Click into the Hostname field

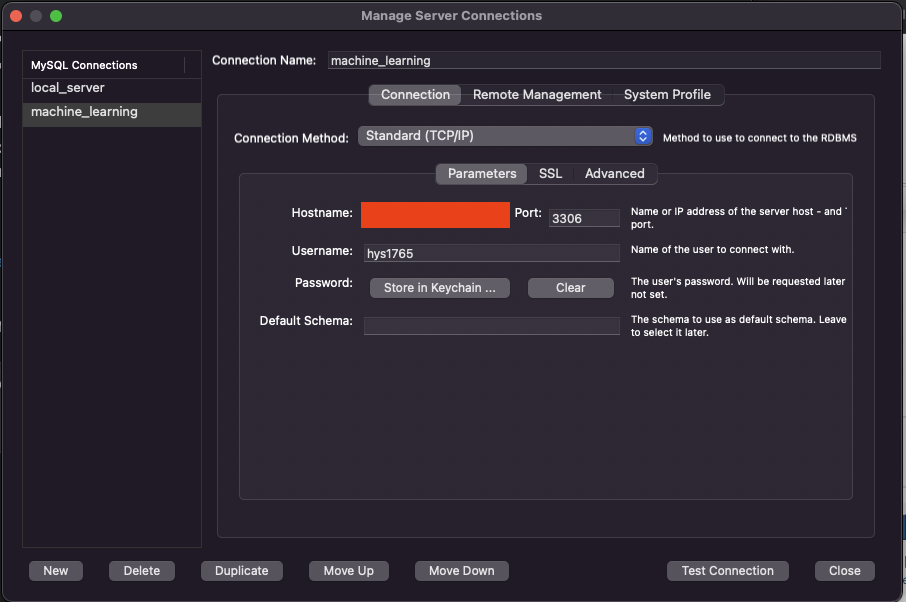pyautogui.click(x=435, y=215)
